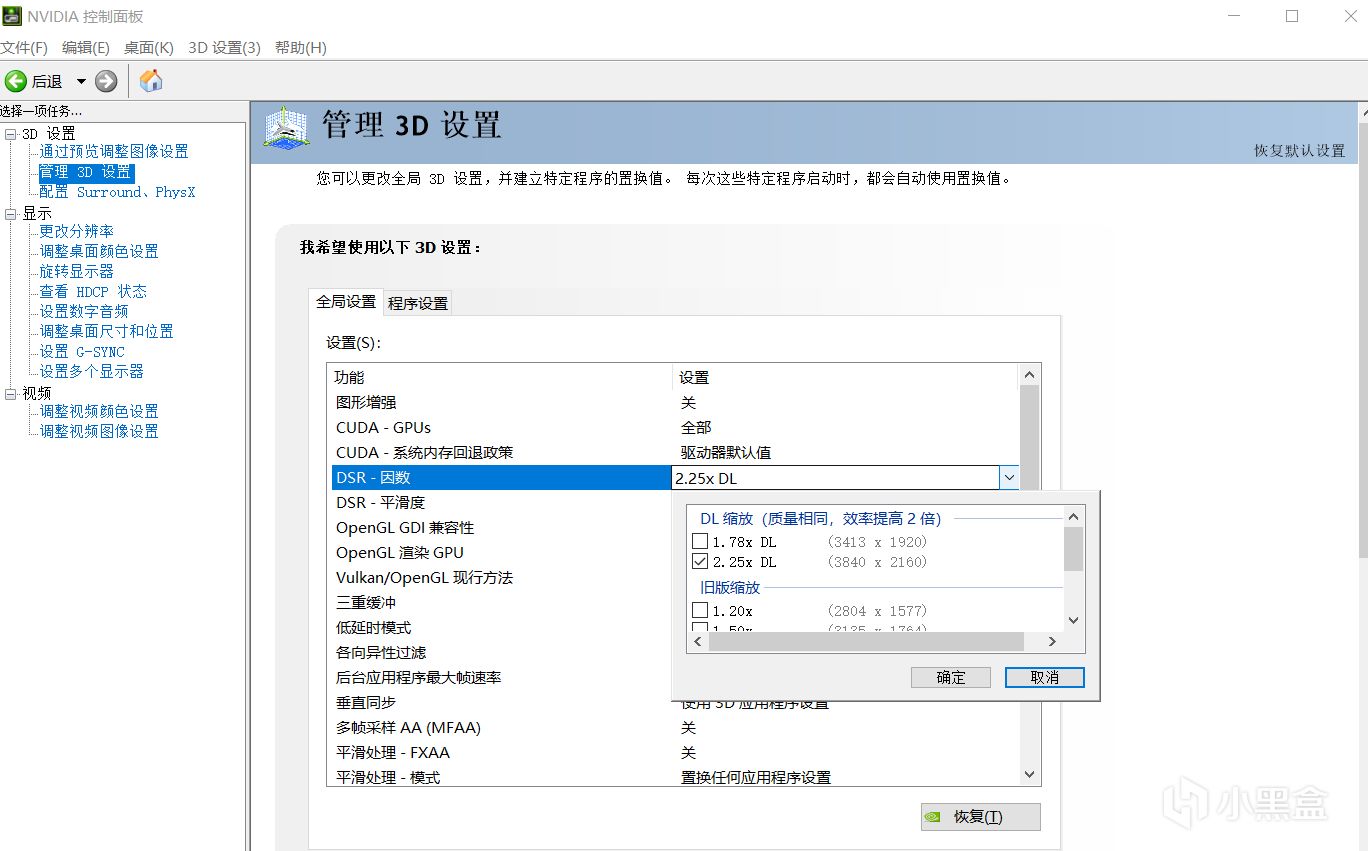
Task: Open 设置 G-SYNC in the tree
Action: pos(82,352)
